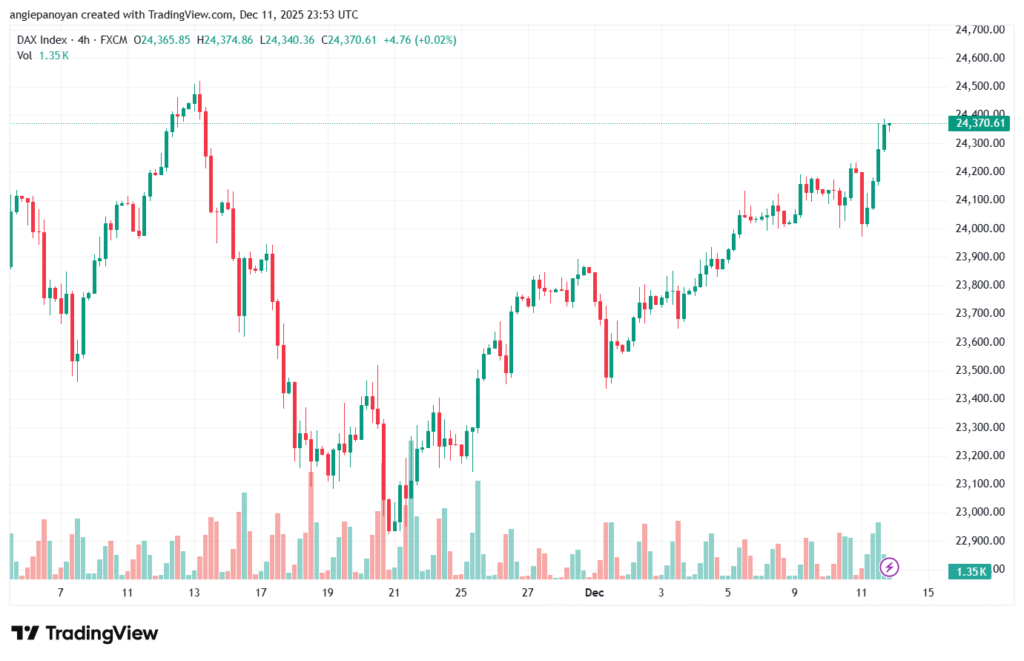Select the Dec label on the time axis

click(x=595, y=593)
